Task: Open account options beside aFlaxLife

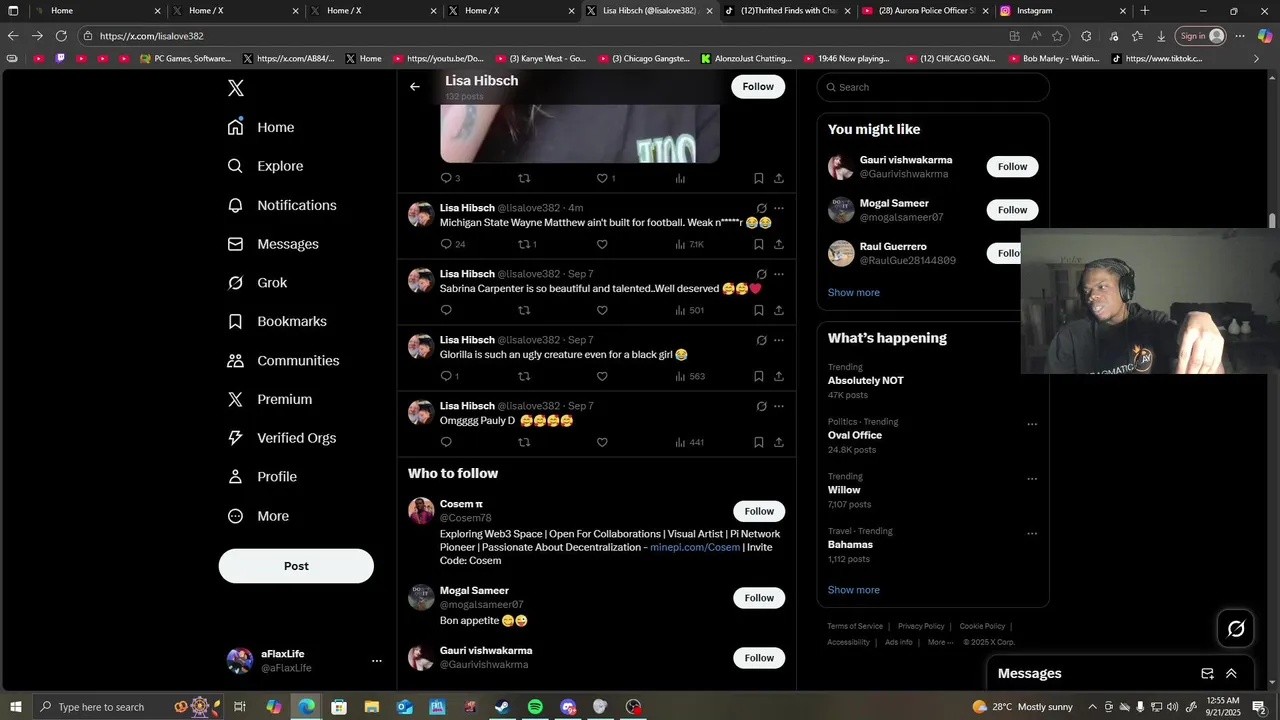Action: pos(377,661)
